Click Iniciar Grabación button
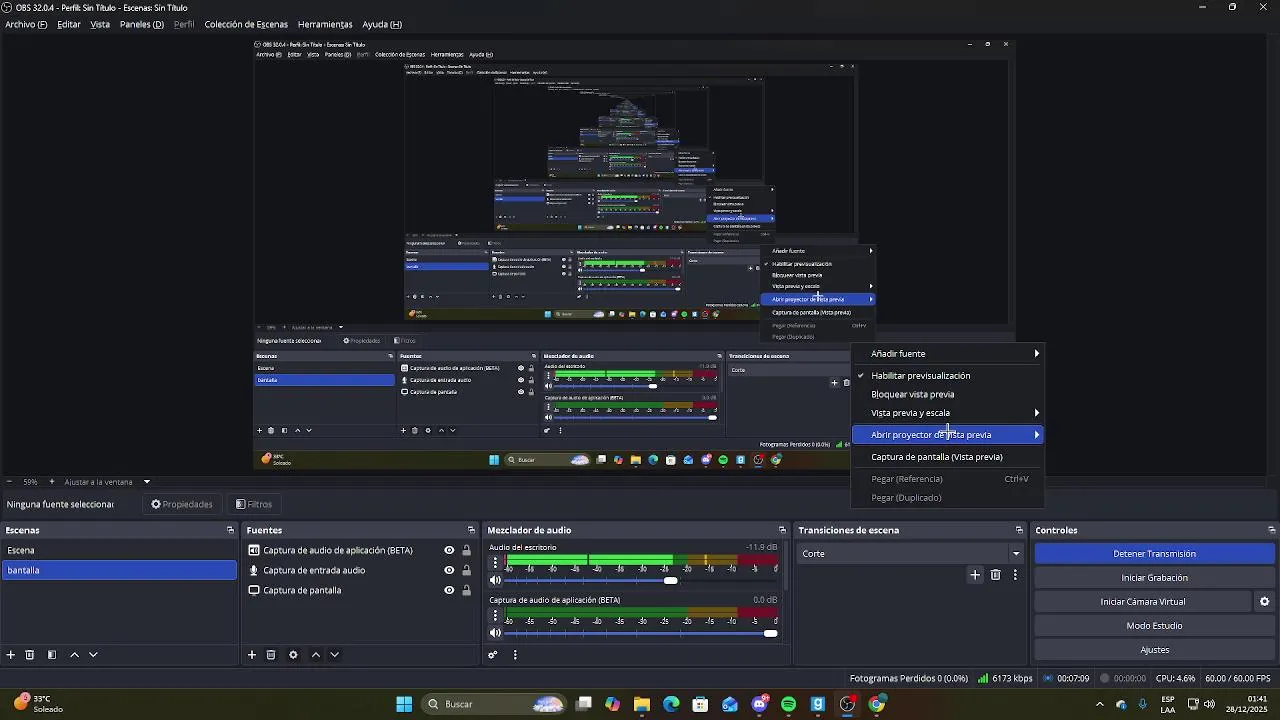This screenshot has height=720, width=1280. (1154, 578)
